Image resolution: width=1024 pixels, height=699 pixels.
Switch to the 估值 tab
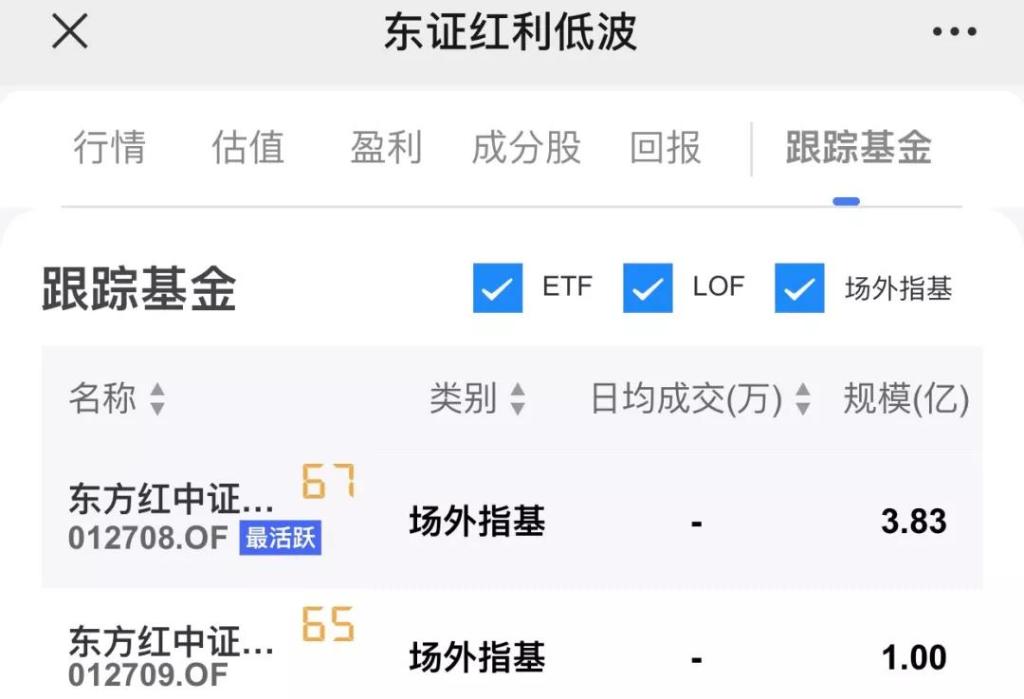[248, 147]
